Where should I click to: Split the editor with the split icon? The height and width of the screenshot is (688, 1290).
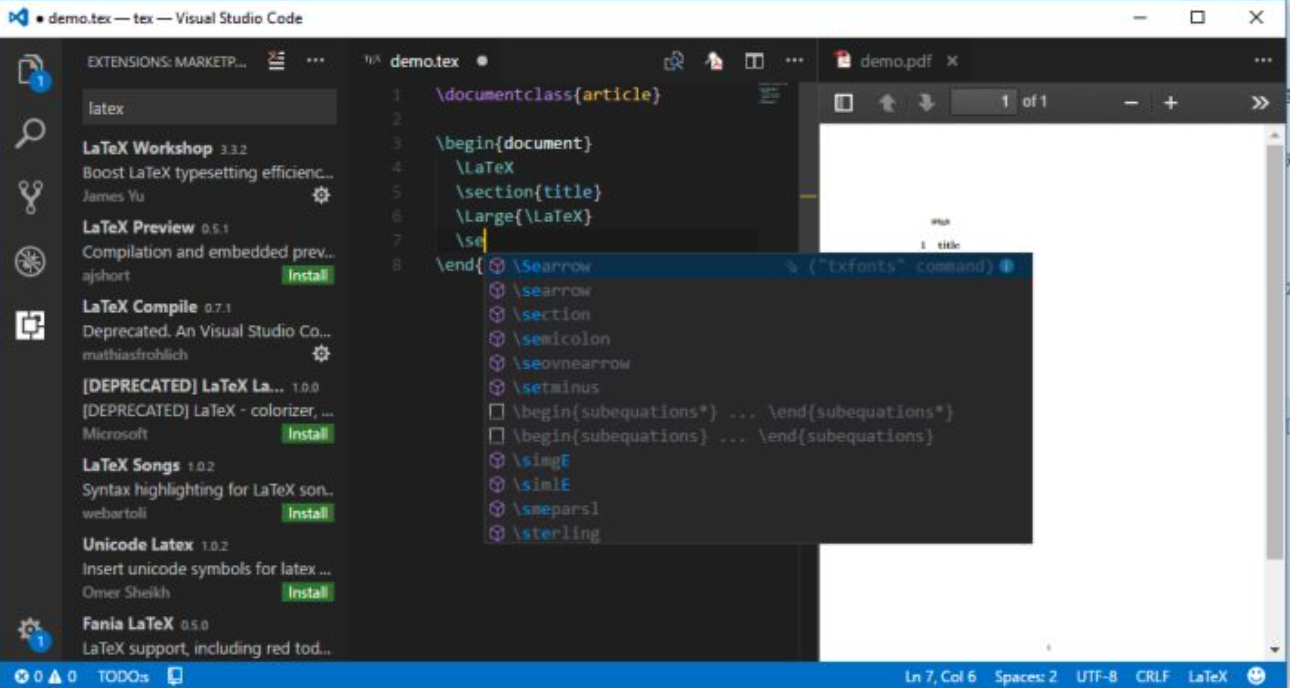[x=754, y=61]
